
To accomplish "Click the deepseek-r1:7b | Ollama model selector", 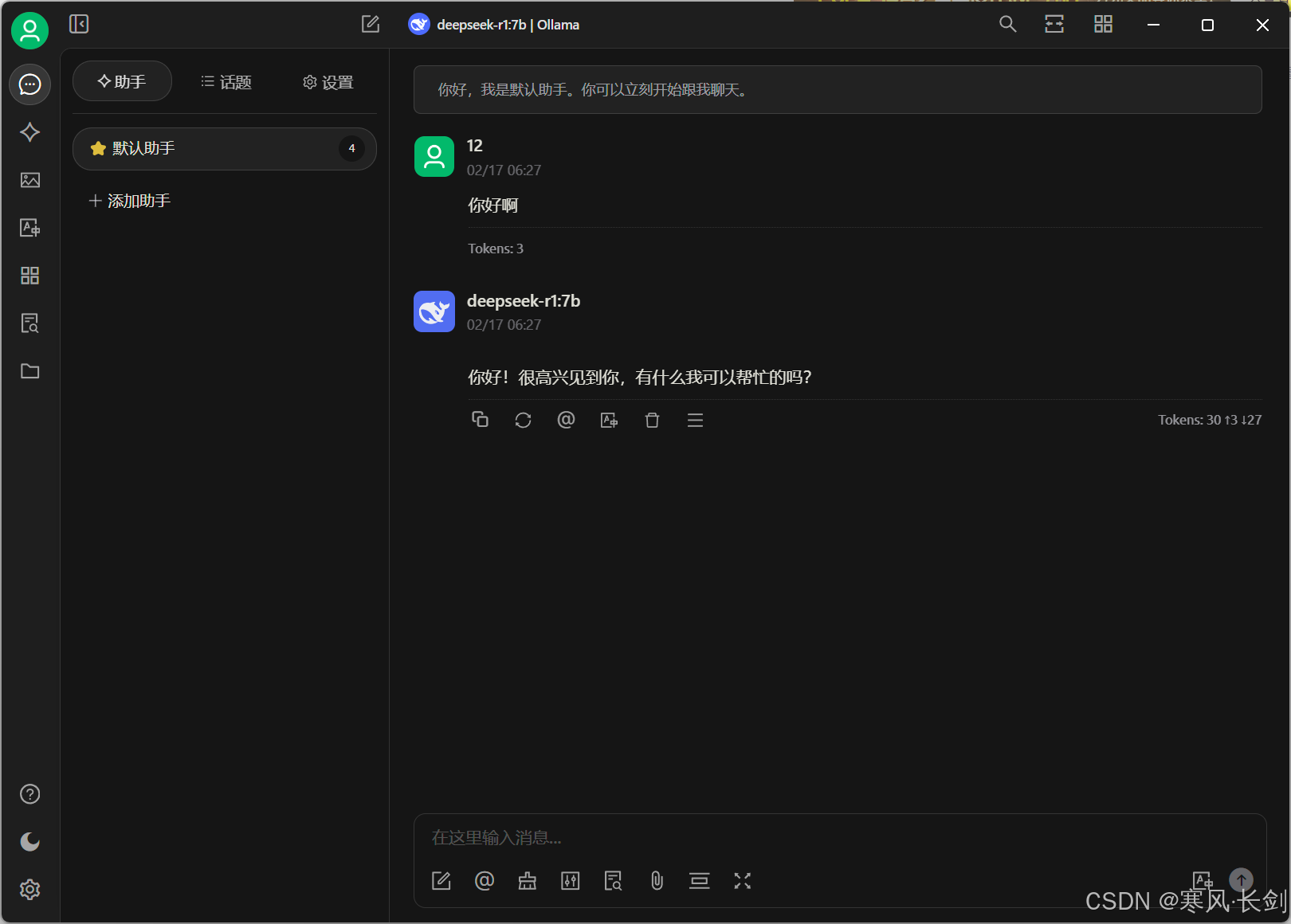I will coord(494,25).
